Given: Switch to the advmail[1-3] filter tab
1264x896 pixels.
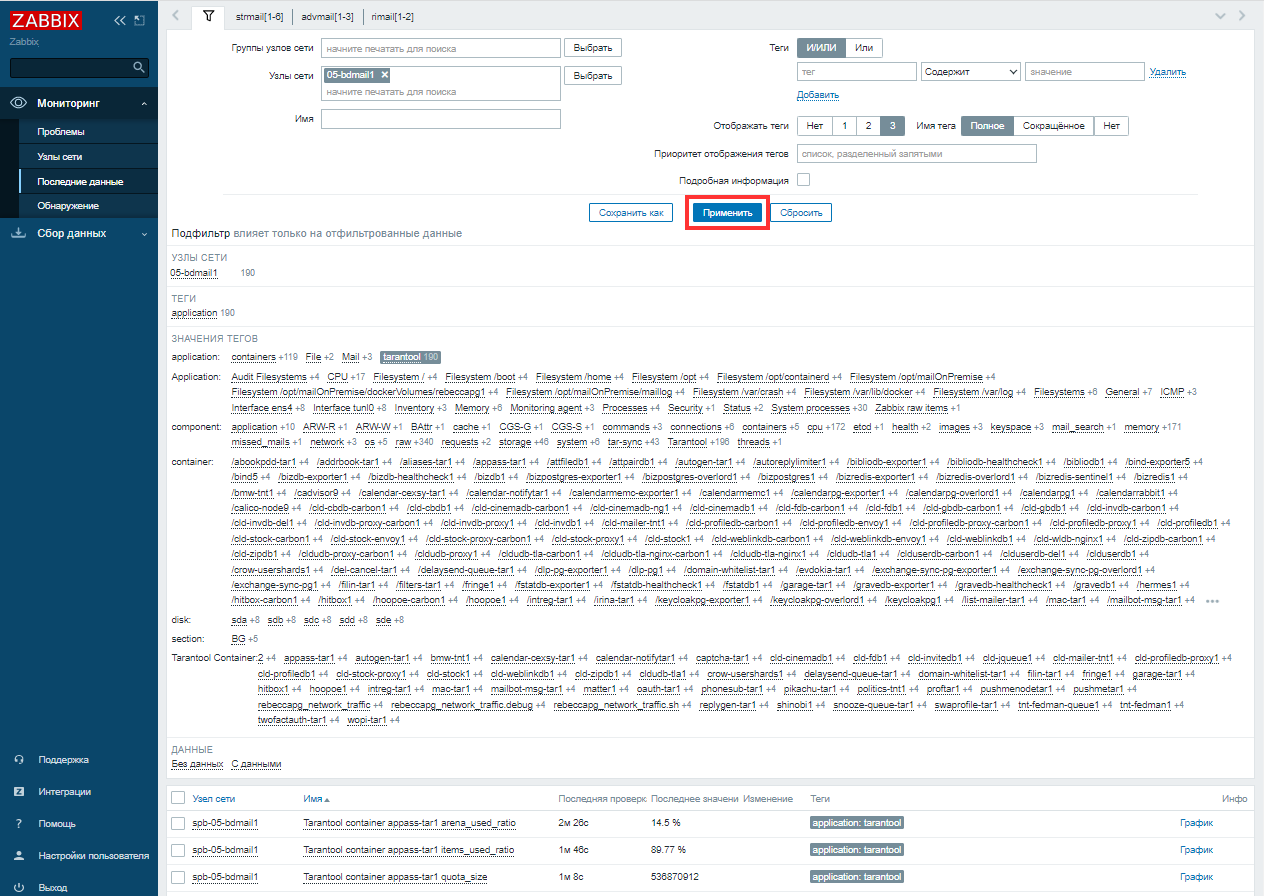Looking at the screenshot, I should pyautogui.click(x=327, y=17).
